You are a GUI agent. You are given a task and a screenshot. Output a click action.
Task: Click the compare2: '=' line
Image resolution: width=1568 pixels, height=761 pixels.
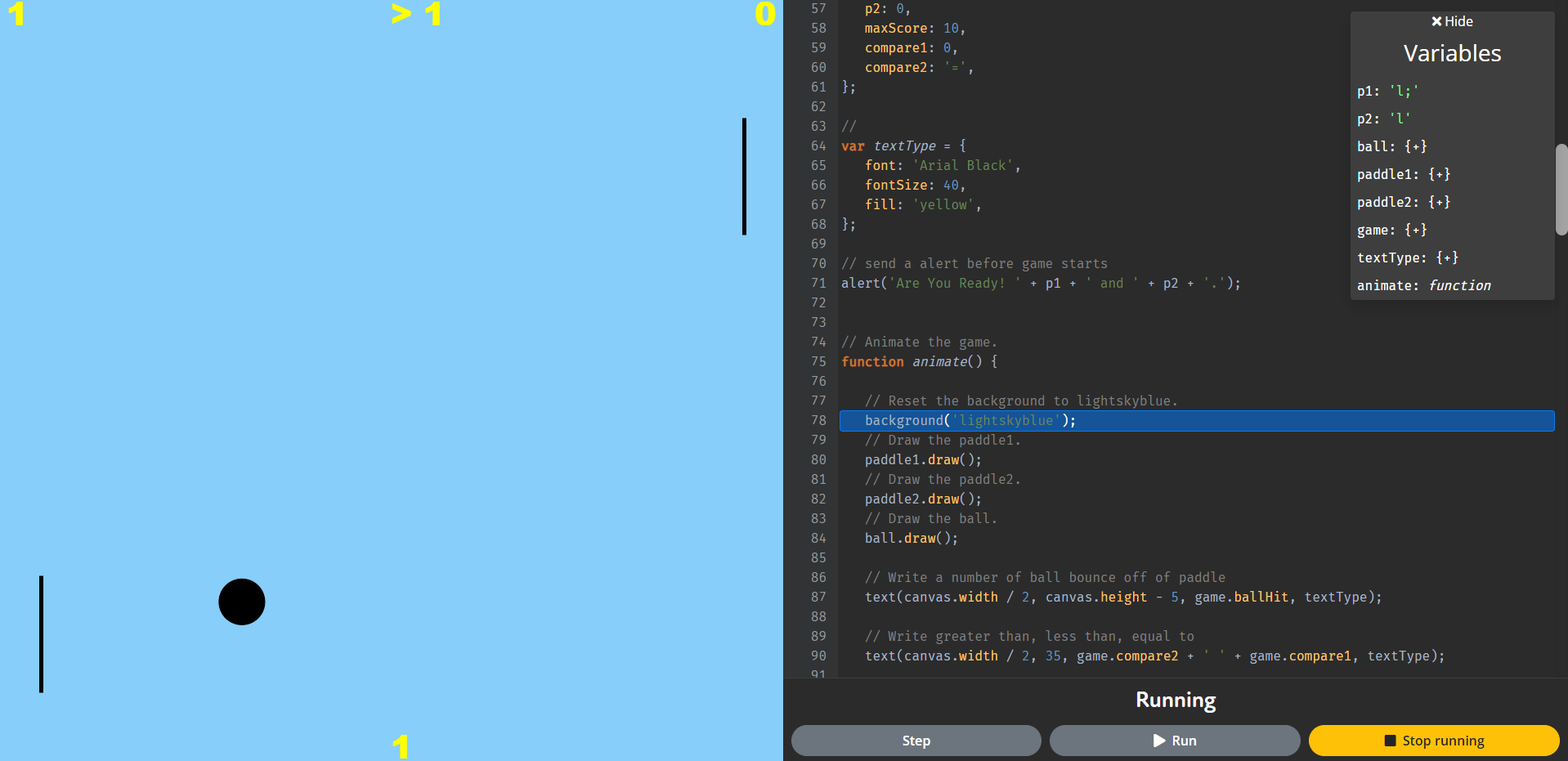click(x=919, y=67)
